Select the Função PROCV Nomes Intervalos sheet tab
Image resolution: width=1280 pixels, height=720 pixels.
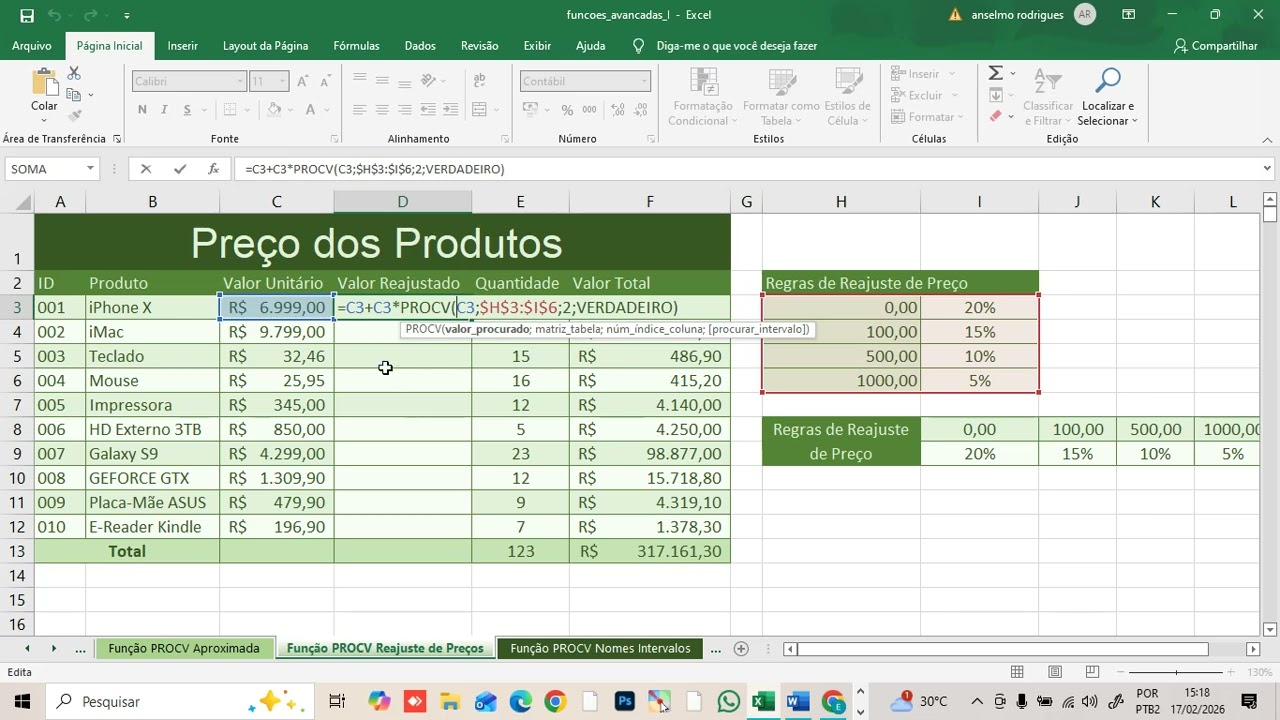tap(600, 648)
